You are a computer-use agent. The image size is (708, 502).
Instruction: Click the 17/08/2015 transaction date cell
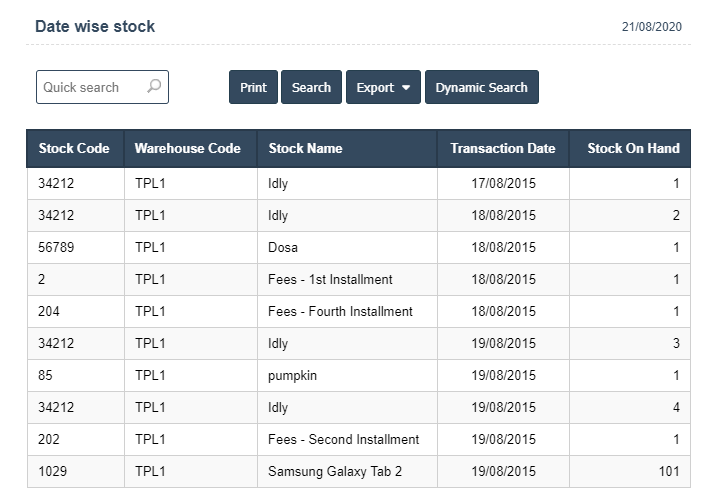coord(502,183)
